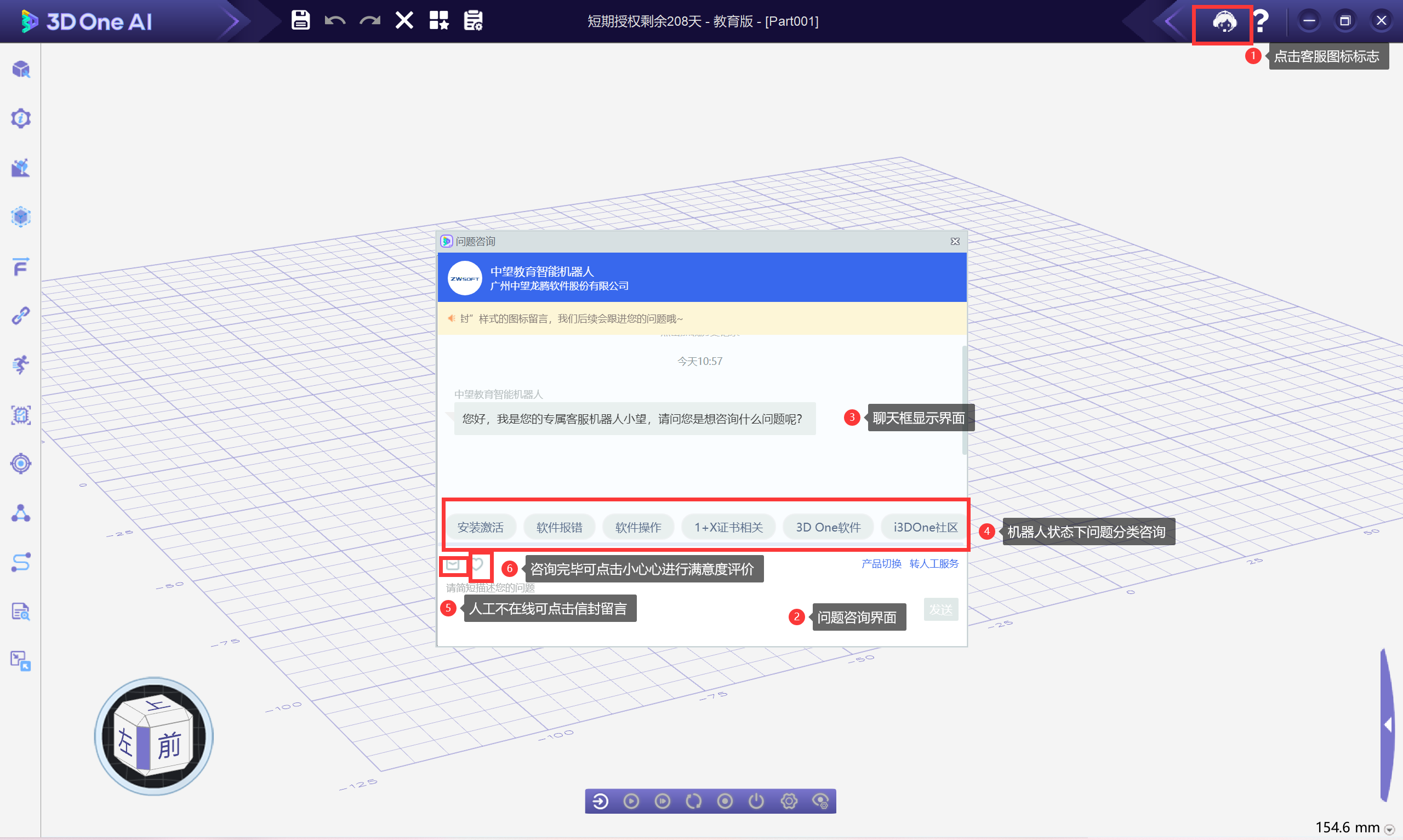Click the 转人工服务 link
Image resolution: width=1403 pixels, height=840 pixels.
coord(934,564)
